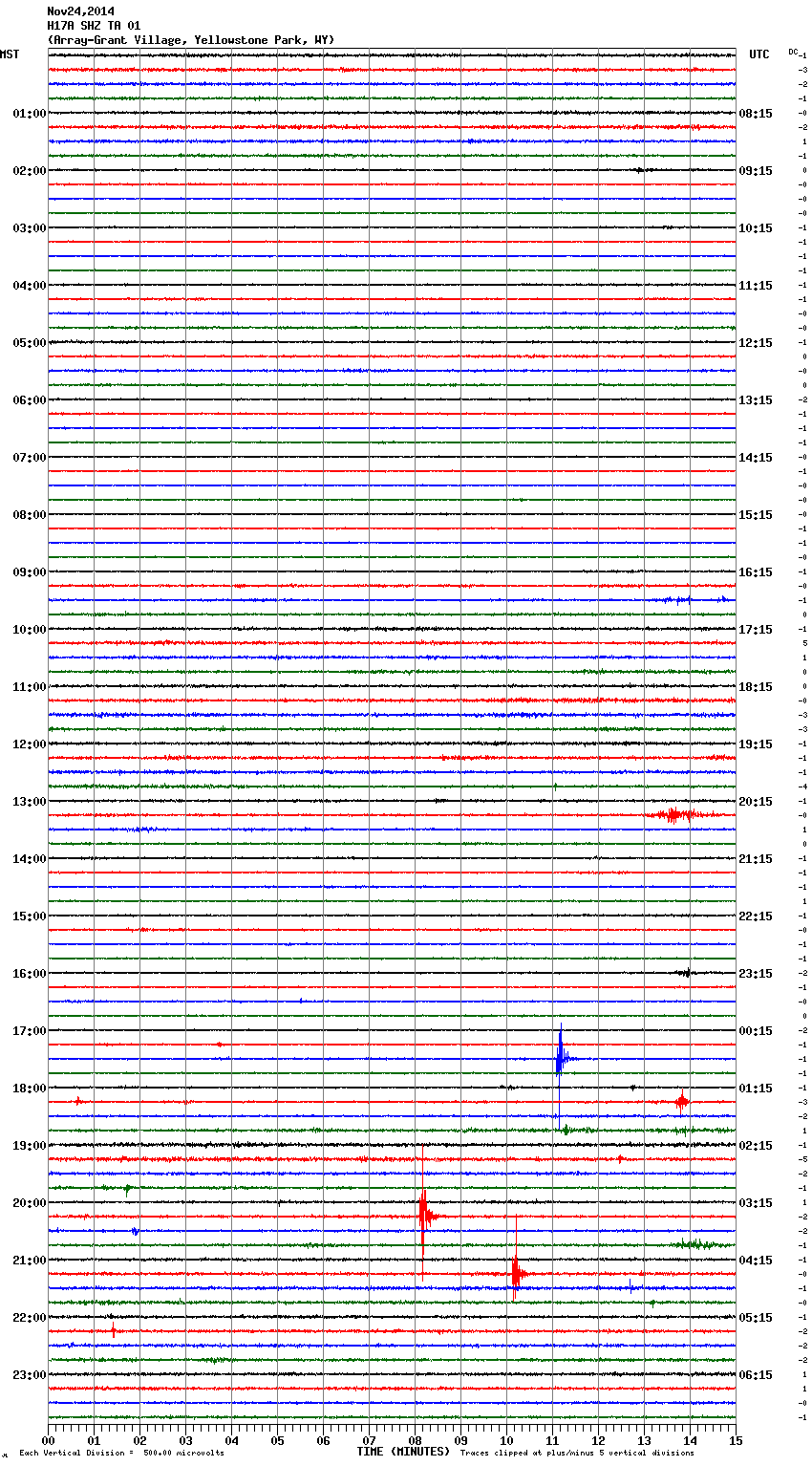
Task: Click the 04:15 UTC time label
Action: click(x=756, y=1261)
